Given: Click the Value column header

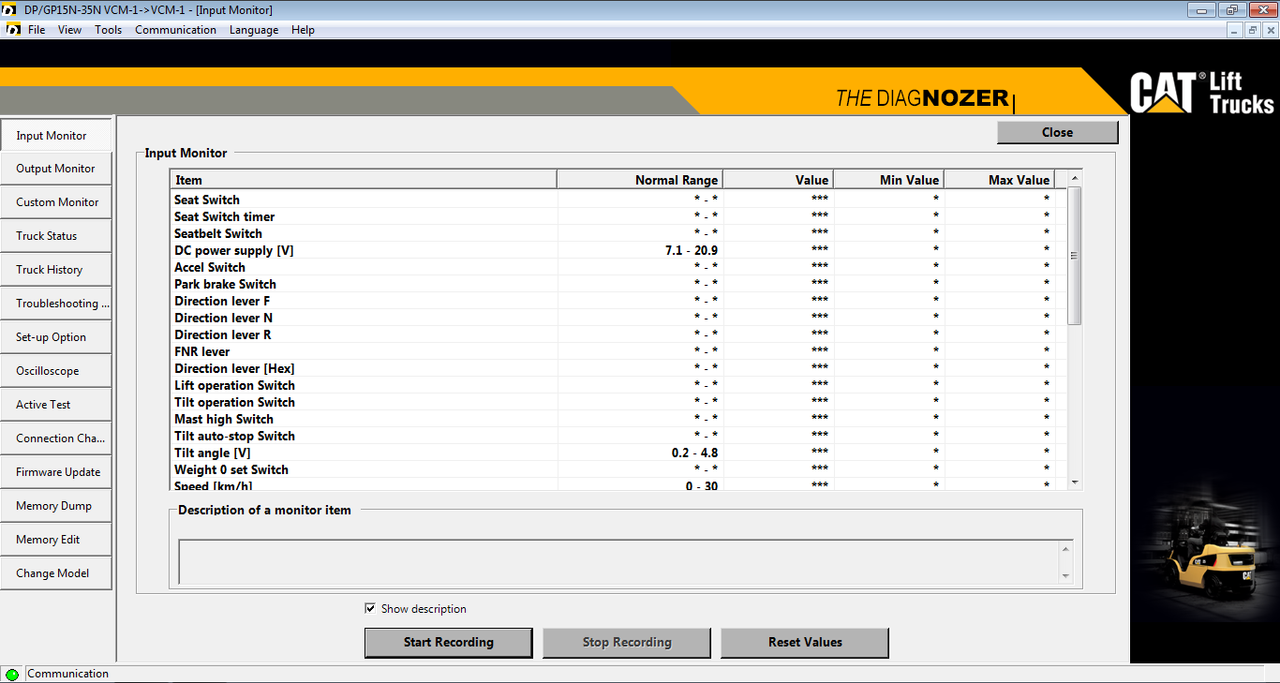Looking at the screenshot, I should click(x=778, y=180).
